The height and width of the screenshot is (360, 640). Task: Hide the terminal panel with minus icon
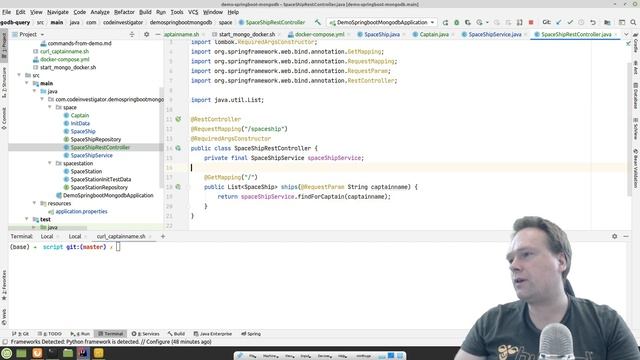(x=626, y=236)
